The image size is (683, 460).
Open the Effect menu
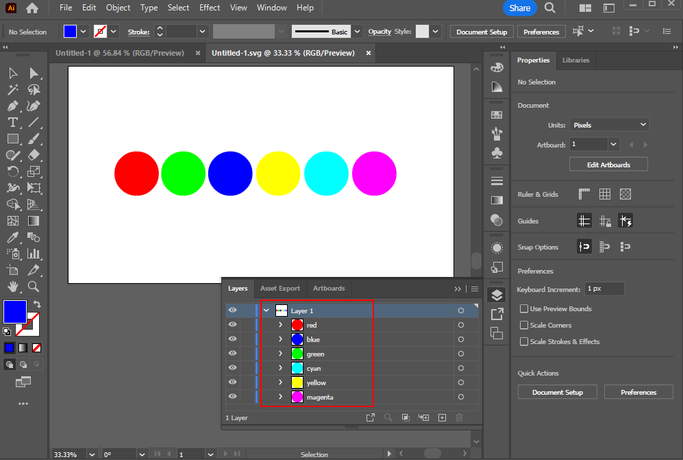[x=209, y=8]
